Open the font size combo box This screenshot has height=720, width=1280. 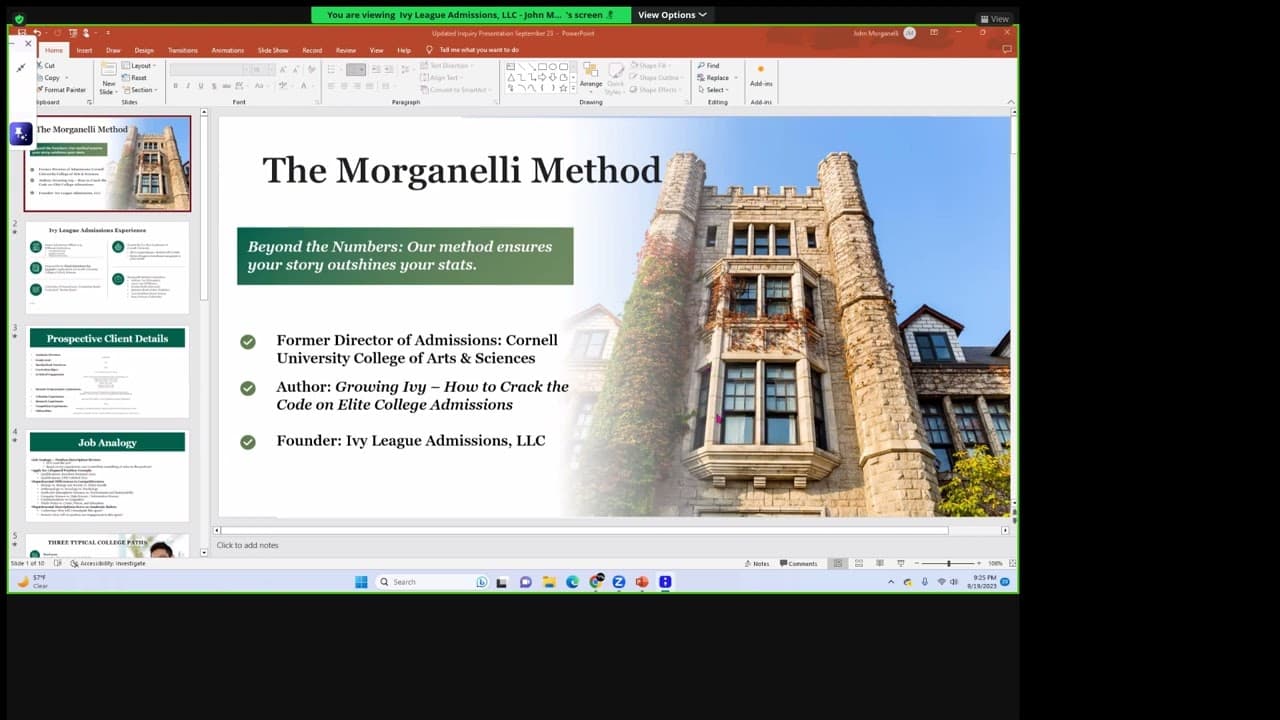point(262,70)
